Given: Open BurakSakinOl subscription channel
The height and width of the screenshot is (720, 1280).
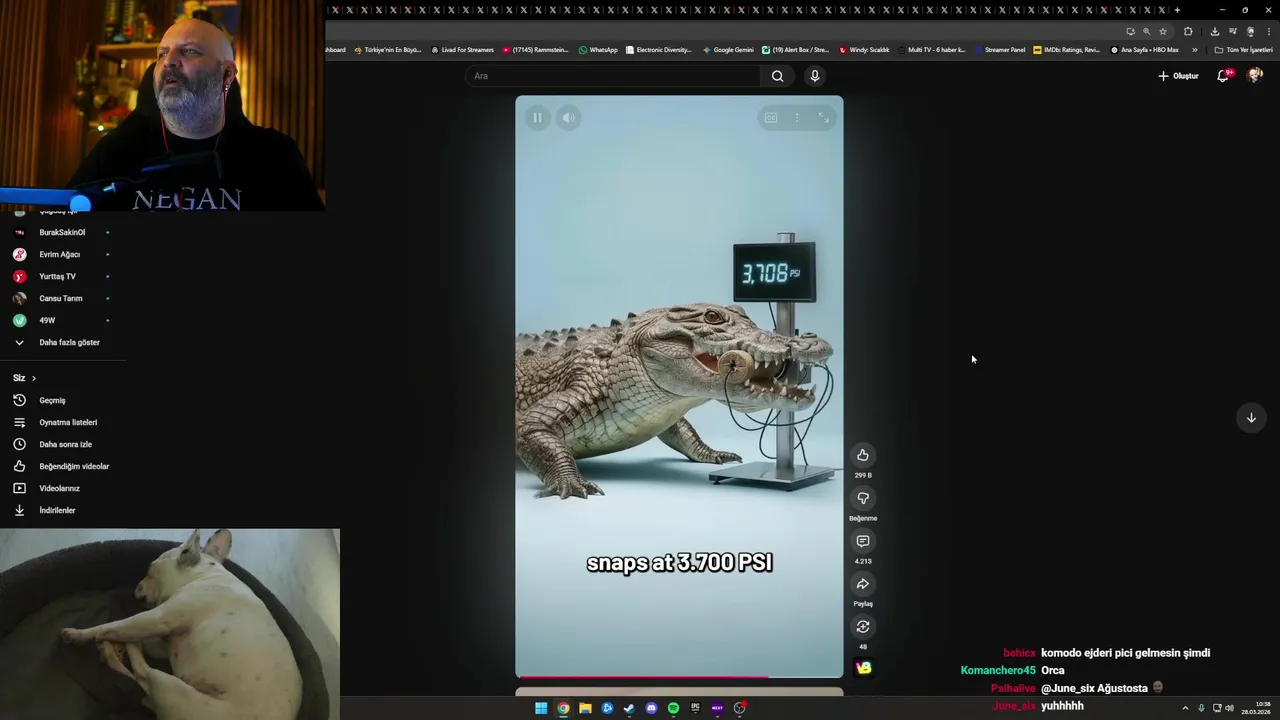Looking at the screenshot, I should click(x=62, y=232).
